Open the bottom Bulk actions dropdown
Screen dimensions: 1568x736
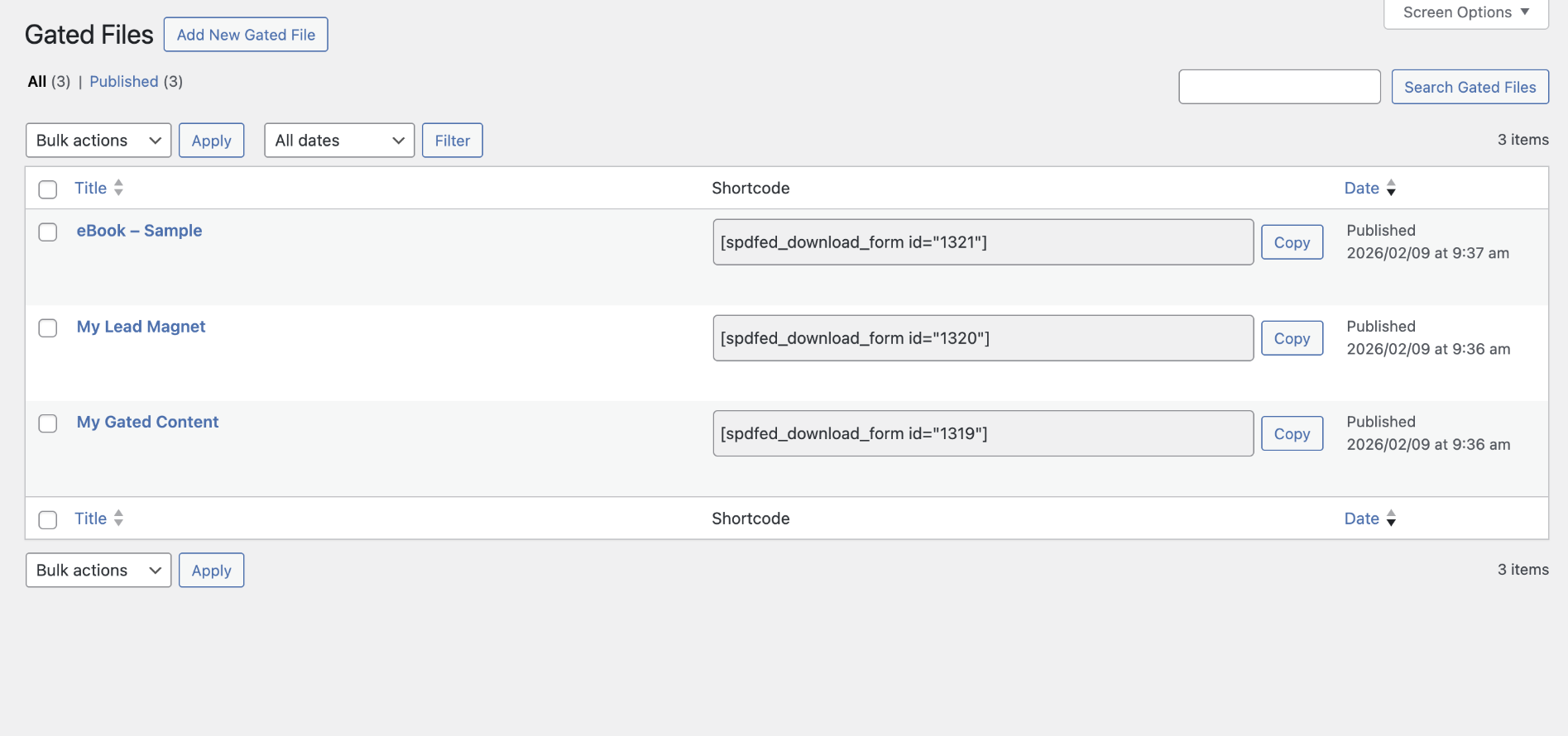pyautogui.click(x=98, y=571)
